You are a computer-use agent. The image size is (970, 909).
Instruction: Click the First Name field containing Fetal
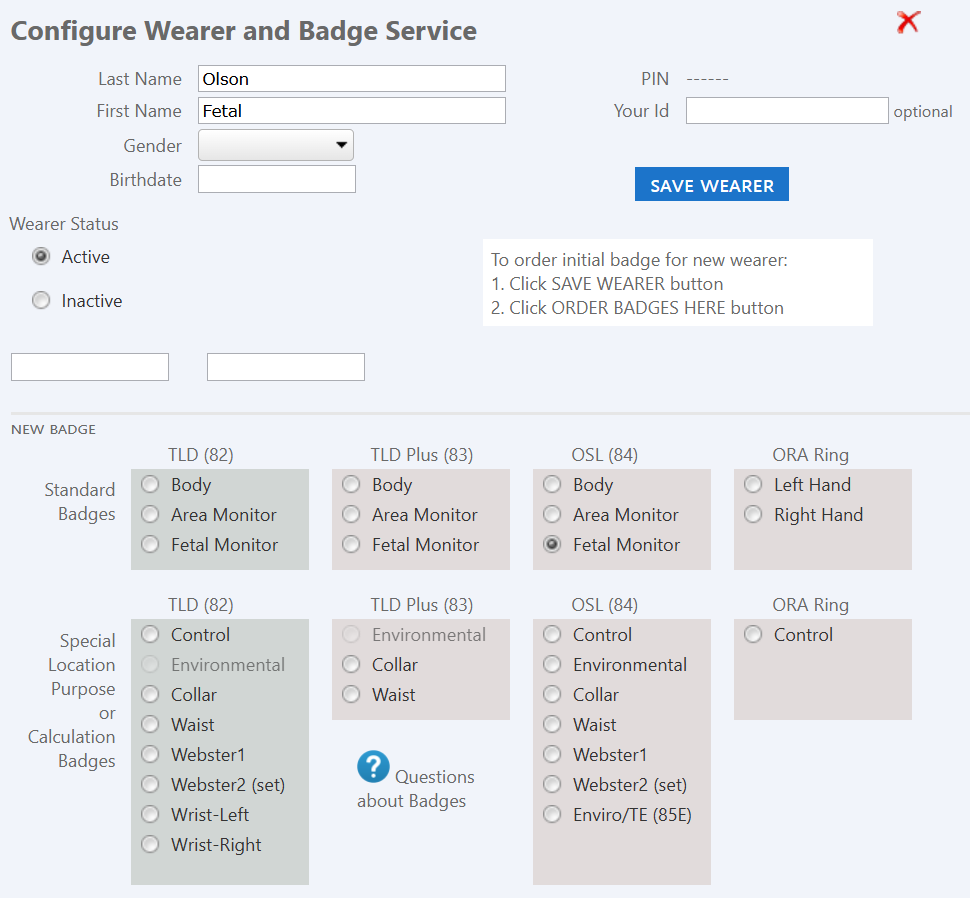coord(352,111)
